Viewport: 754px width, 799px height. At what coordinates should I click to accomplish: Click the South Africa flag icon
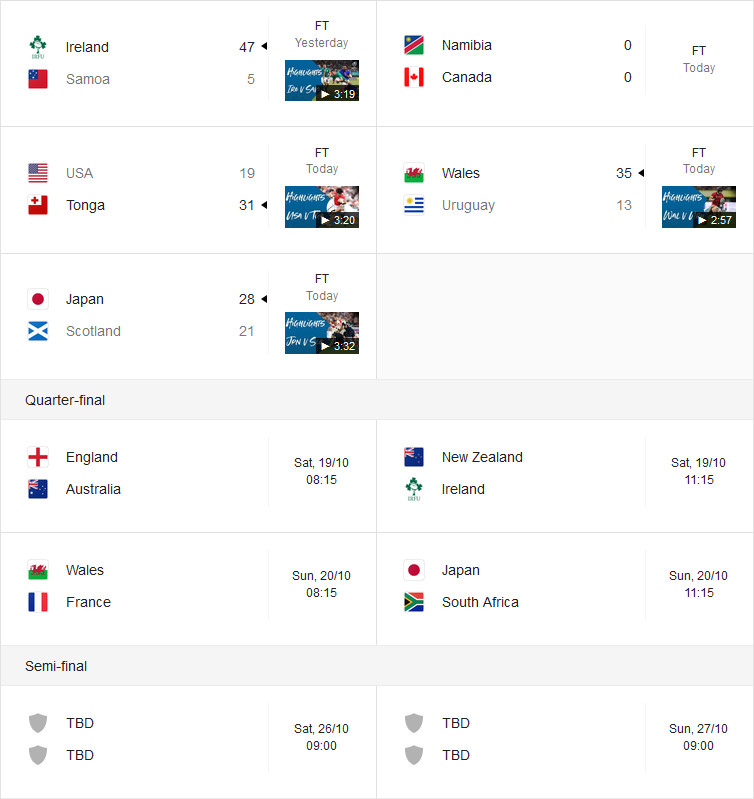[x=414, y=602]
